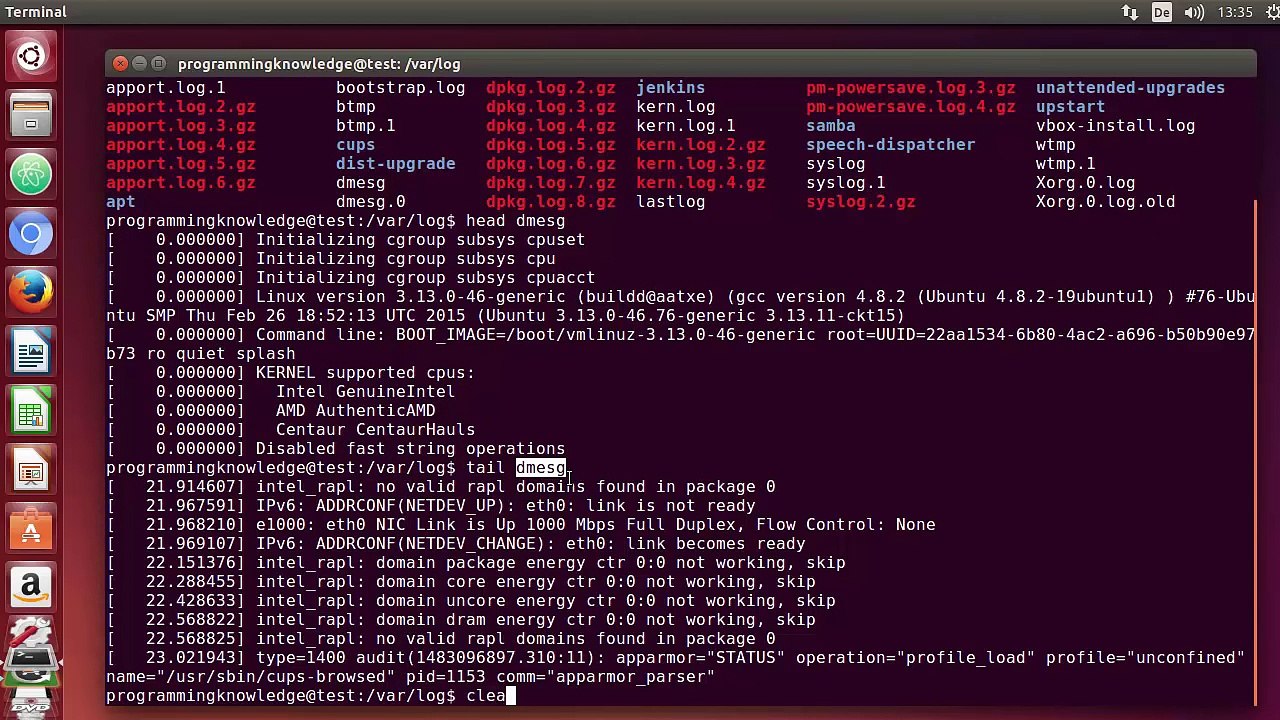Screen dimensions: 1280x720
Task: Launch Chromium browser from the launcher
Action: point(31,234)
